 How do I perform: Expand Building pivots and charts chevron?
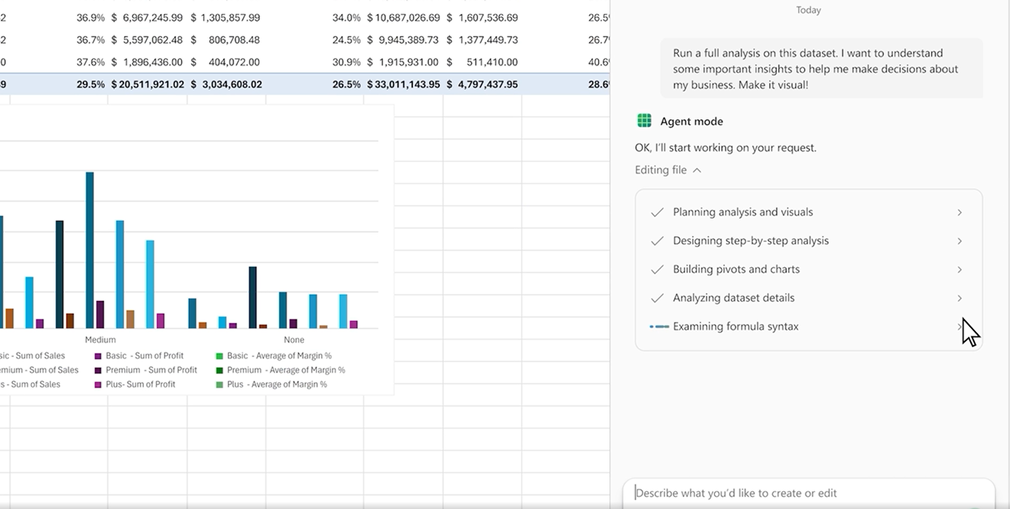[959, 270]
